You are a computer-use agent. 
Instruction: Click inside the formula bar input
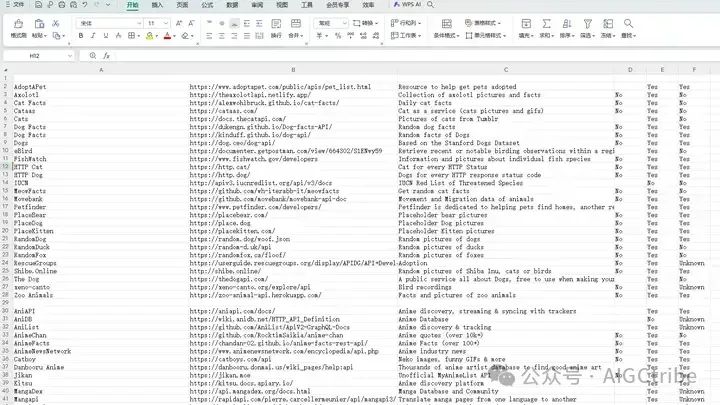tap(416, 56)
